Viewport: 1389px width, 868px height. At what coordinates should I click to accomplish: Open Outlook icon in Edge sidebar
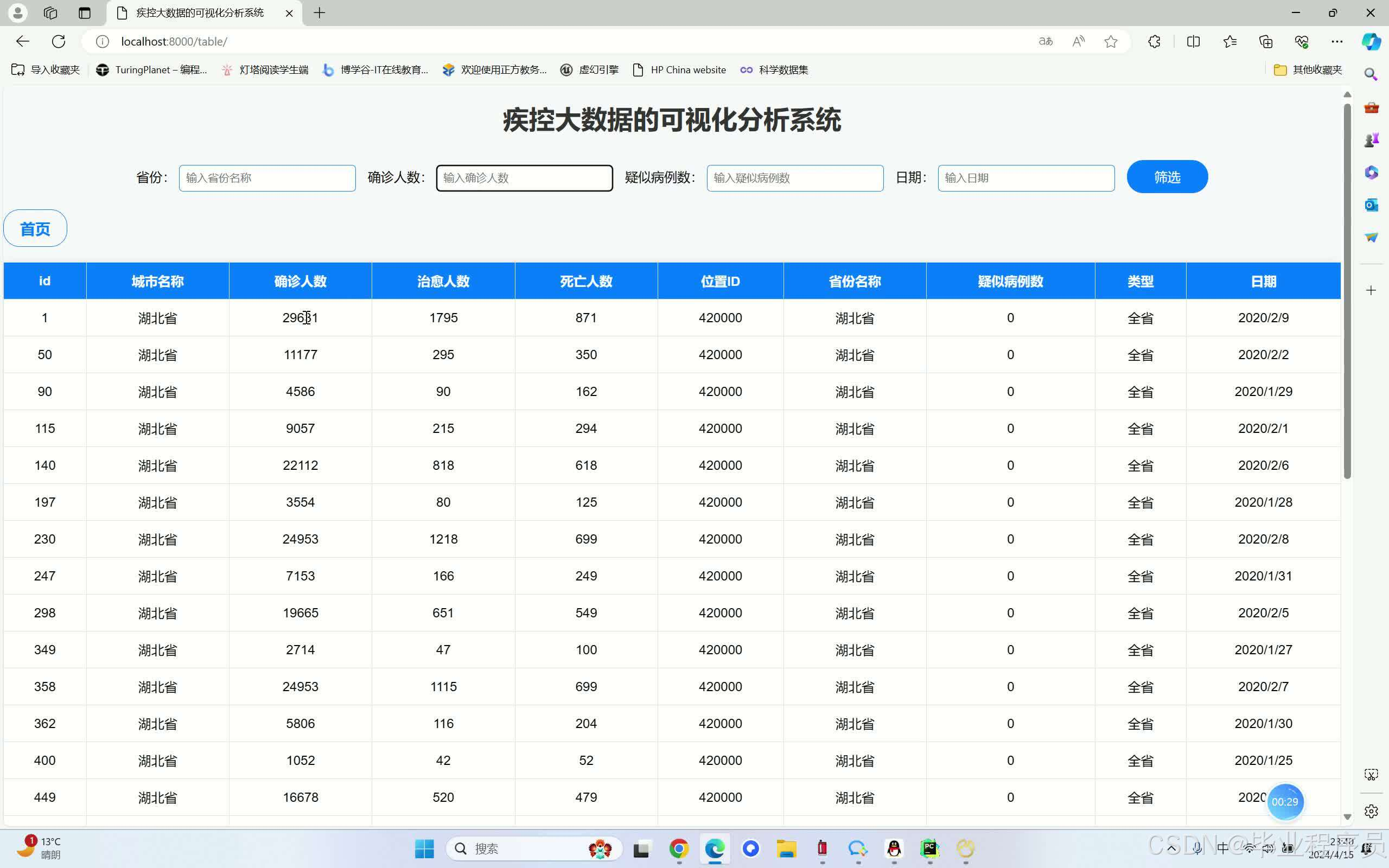tap(1371, 205)
